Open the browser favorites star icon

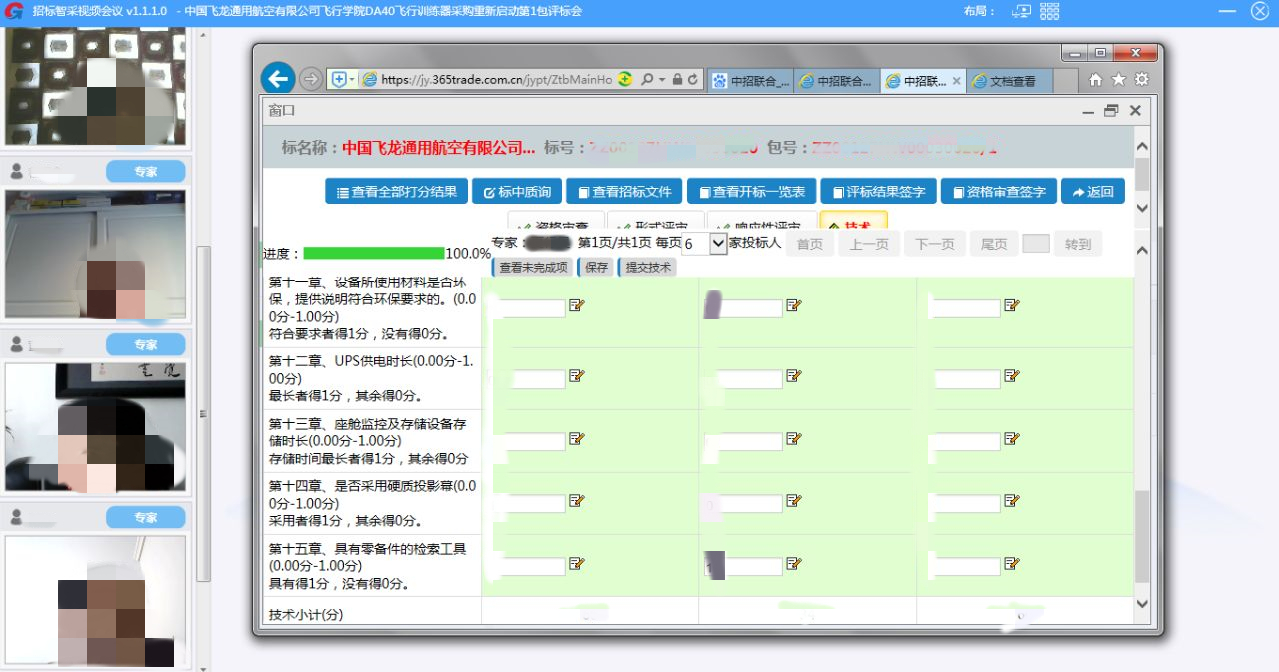[1118, 80]
